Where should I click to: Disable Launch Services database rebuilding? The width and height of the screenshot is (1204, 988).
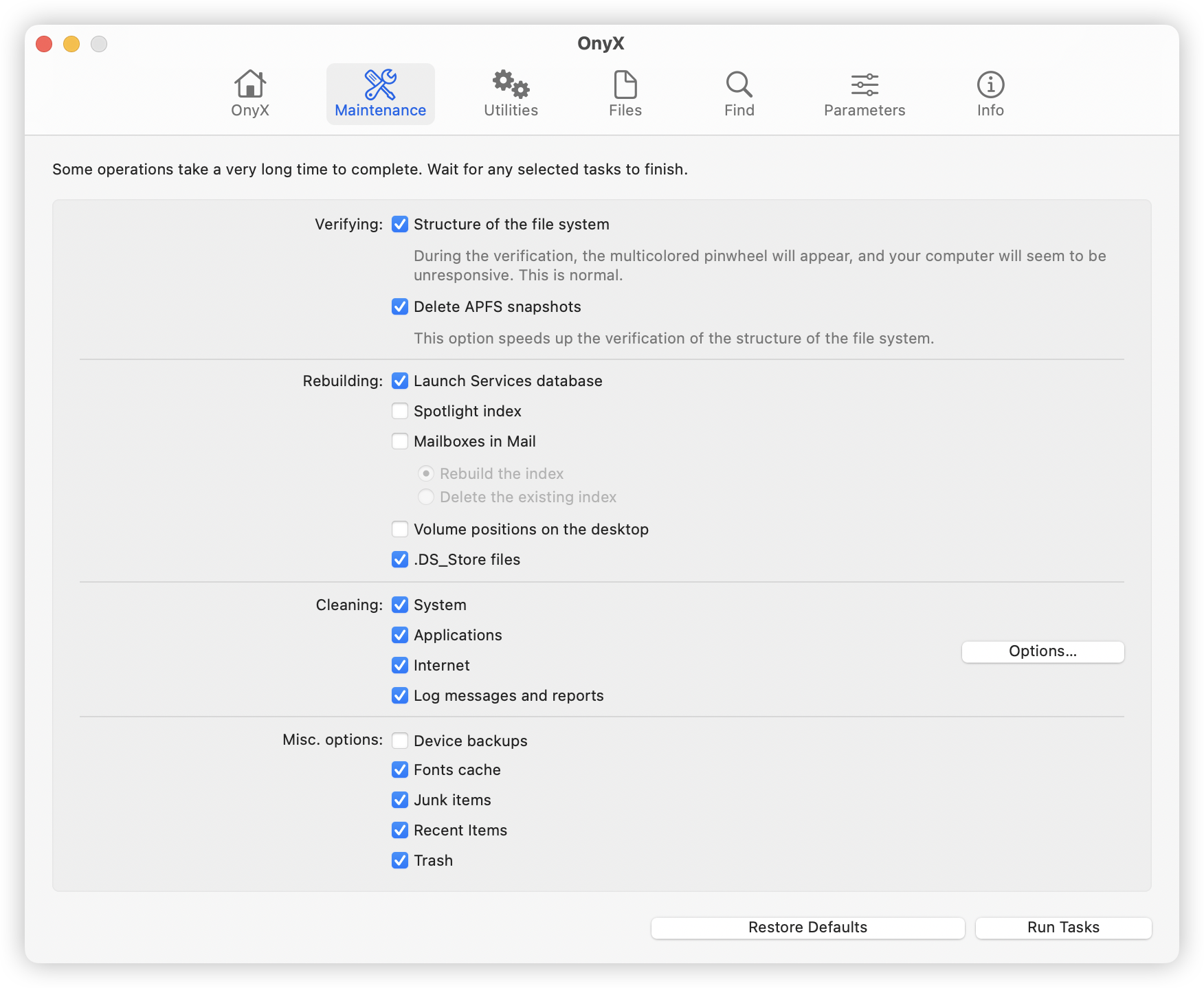tap(400, 381)
